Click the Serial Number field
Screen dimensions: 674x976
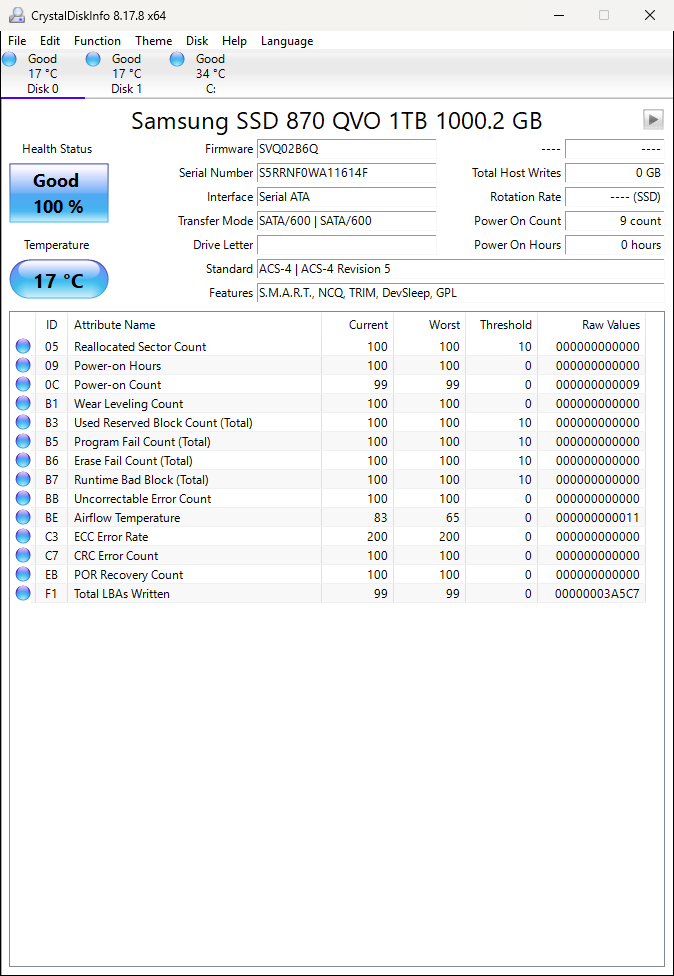point(346,173)
